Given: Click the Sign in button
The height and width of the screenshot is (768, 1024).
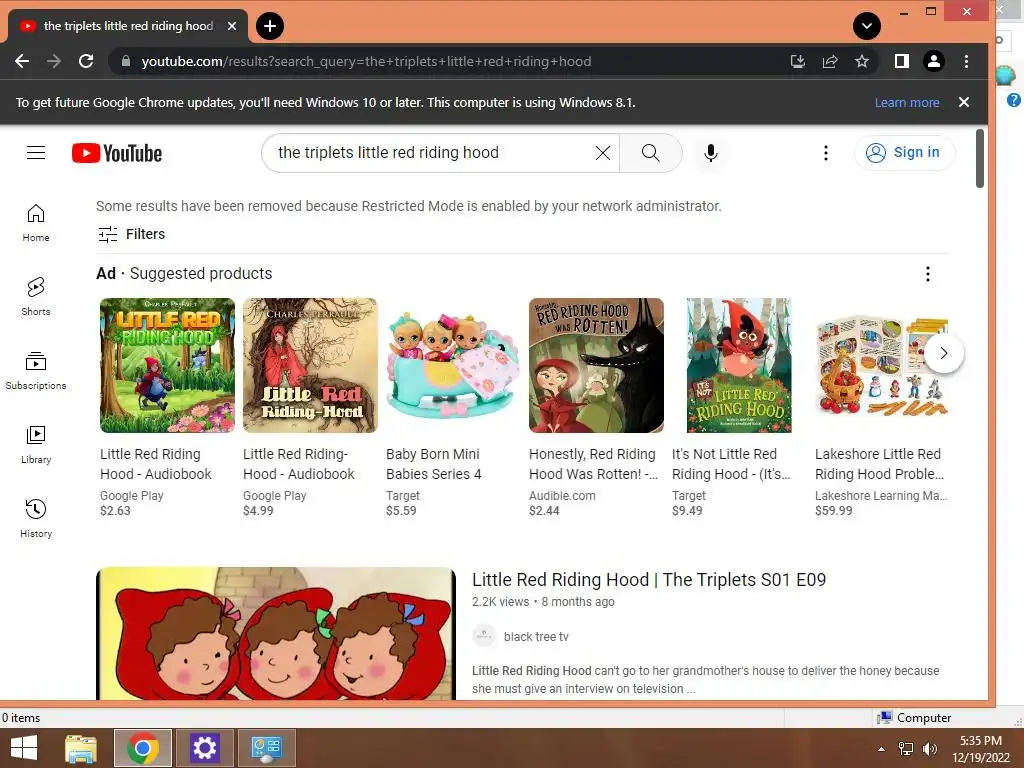Looking at the screenshot, I should click(x=904, y=153).
